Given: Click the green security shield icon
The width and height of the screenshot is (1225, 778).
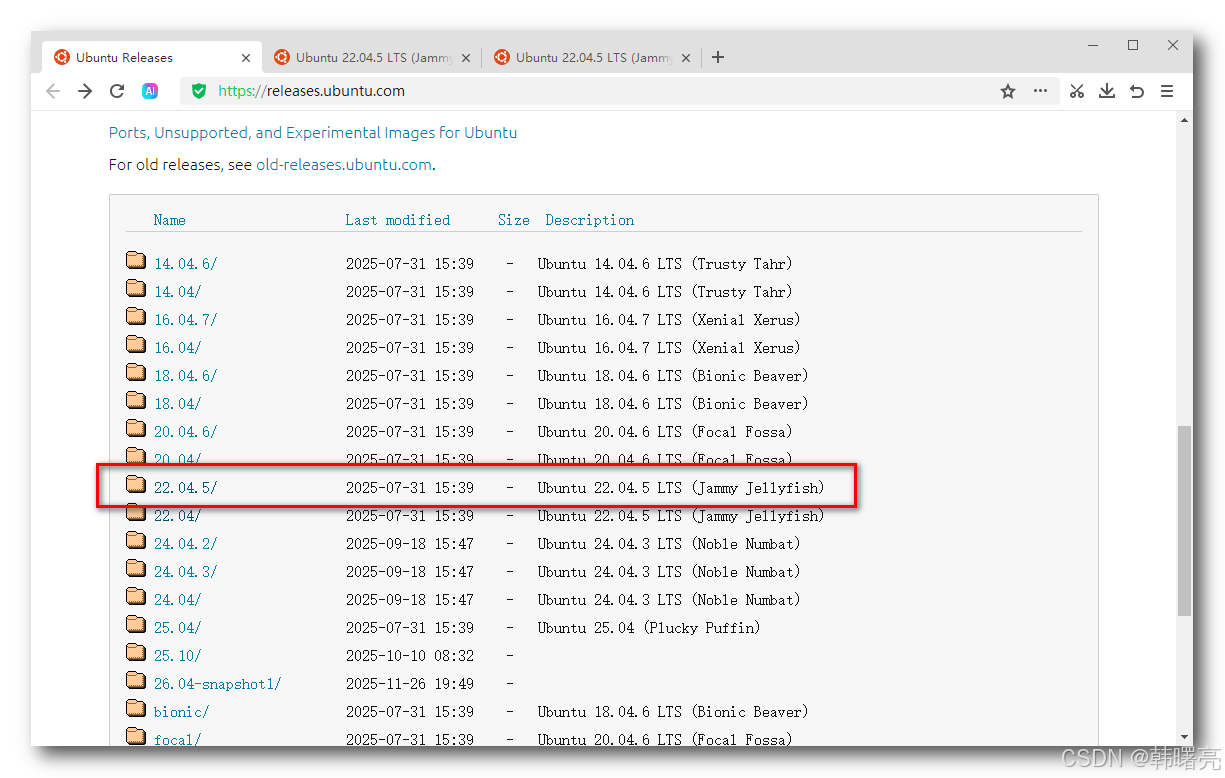Looking at the screenshot, I should click(x=199, y=91).
